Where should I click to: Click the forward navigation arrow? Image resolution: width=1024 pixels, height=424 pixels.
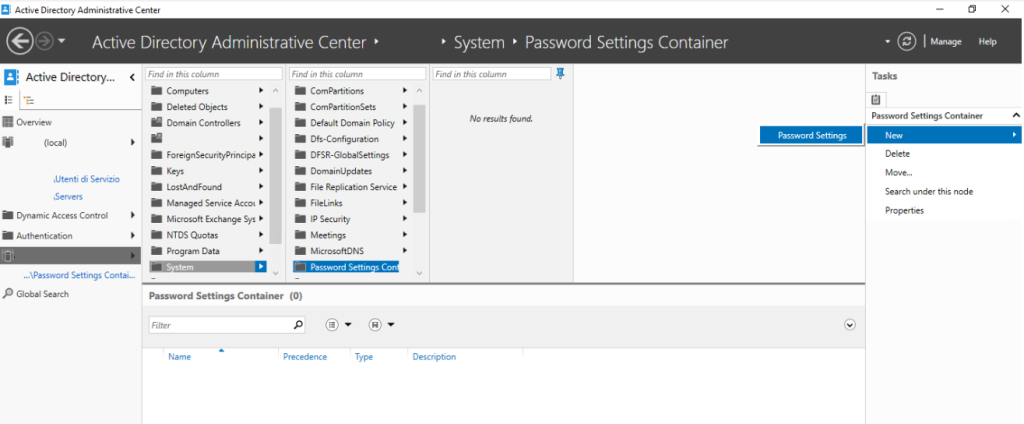44,42
